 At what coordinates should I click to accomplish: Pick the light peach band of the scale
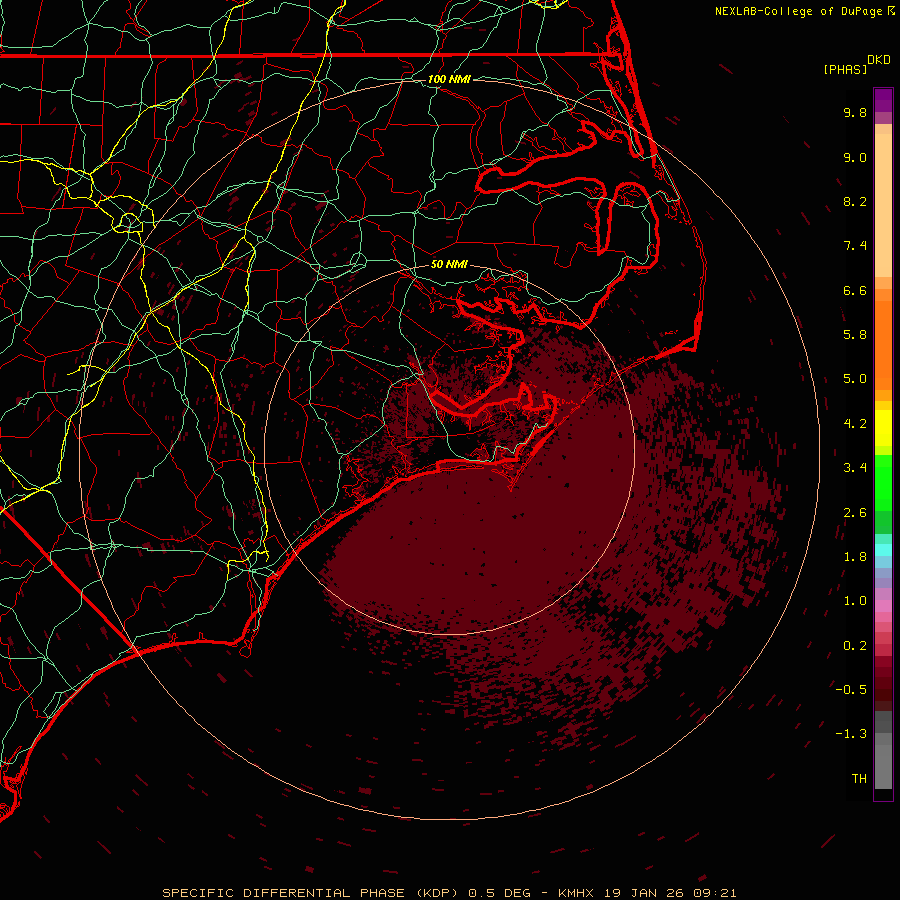[x=883, y=205]
